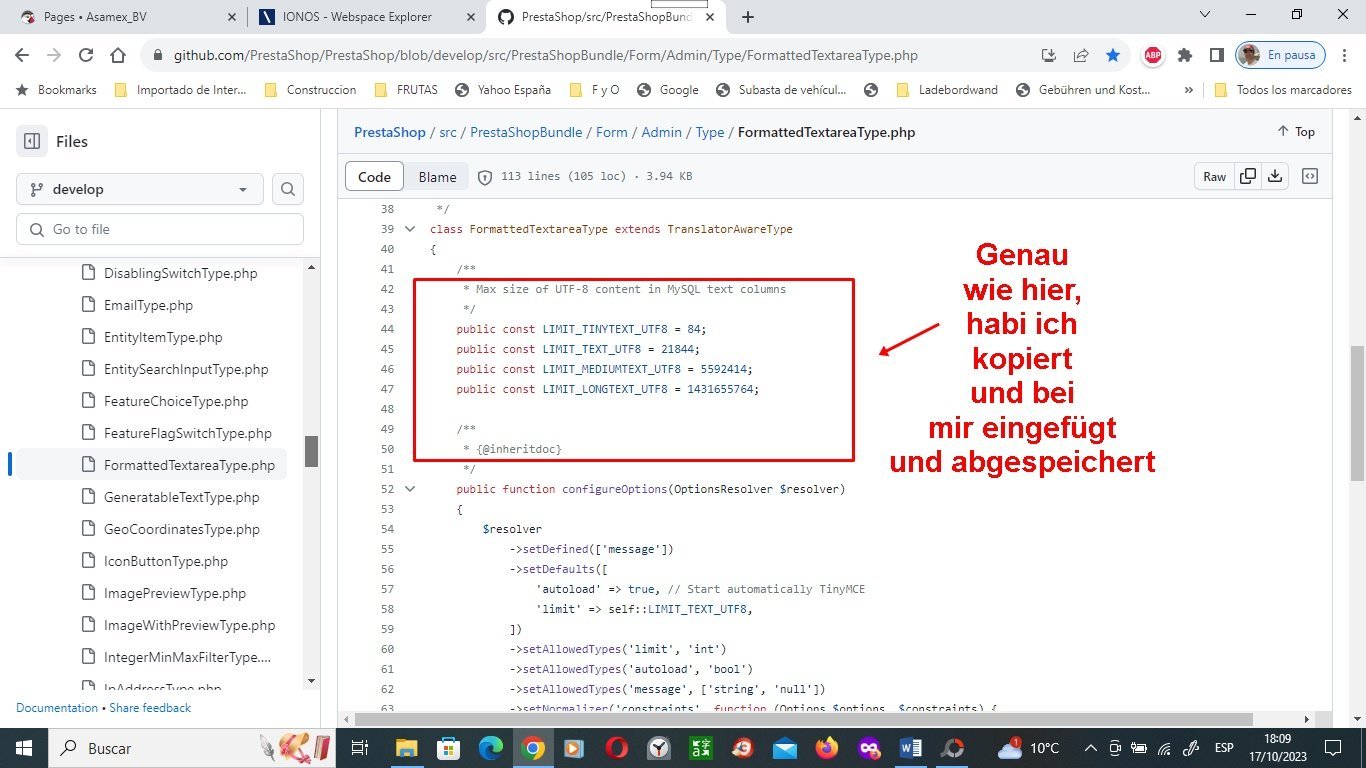The height and width of the screenshot is (768, 1366).
Task: Open a new browser tab
Action: pyautogui.click(x=748, y=17)
